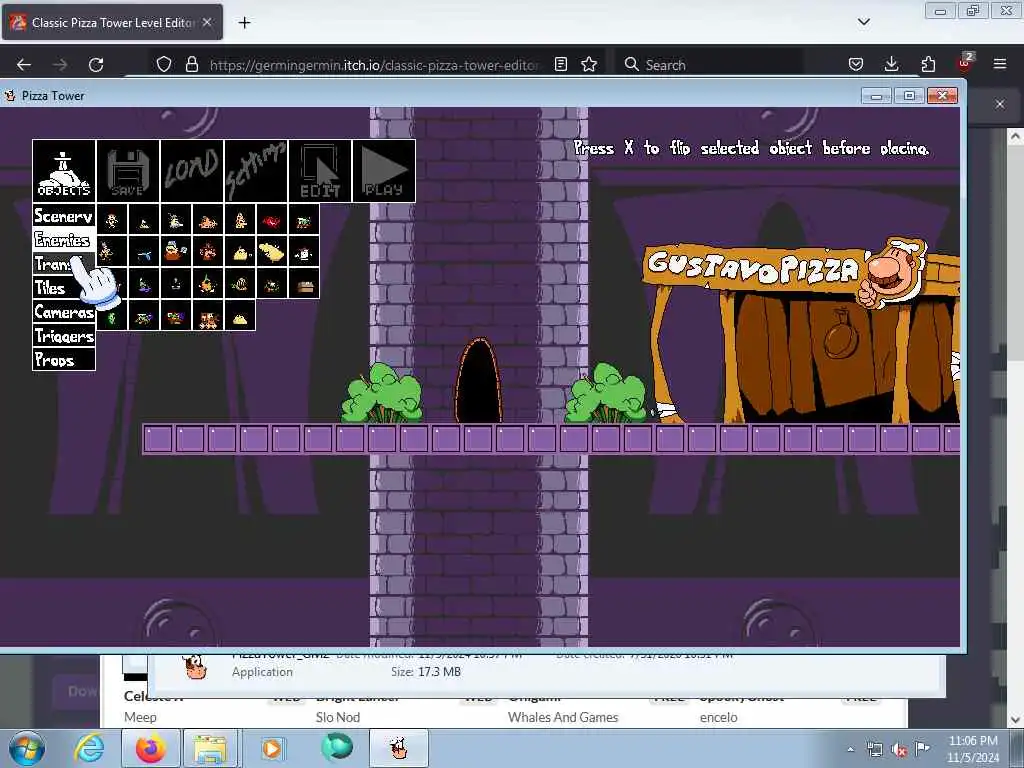Pick the green glowing enemy tile
1024x768 pixels.
click(112, 316)
